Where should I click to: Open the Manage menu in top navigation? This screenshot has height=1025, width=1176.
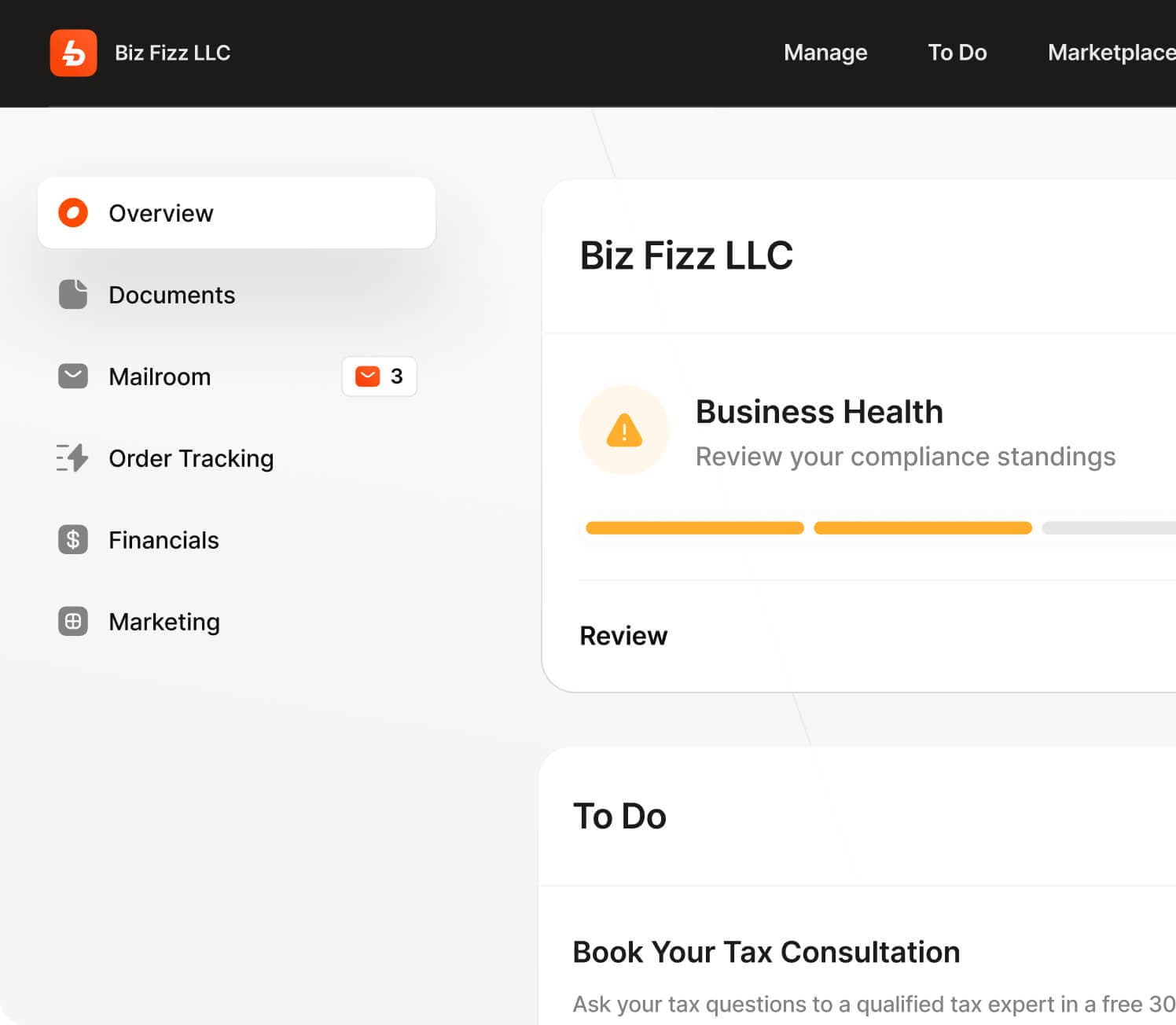pos(825,53)
